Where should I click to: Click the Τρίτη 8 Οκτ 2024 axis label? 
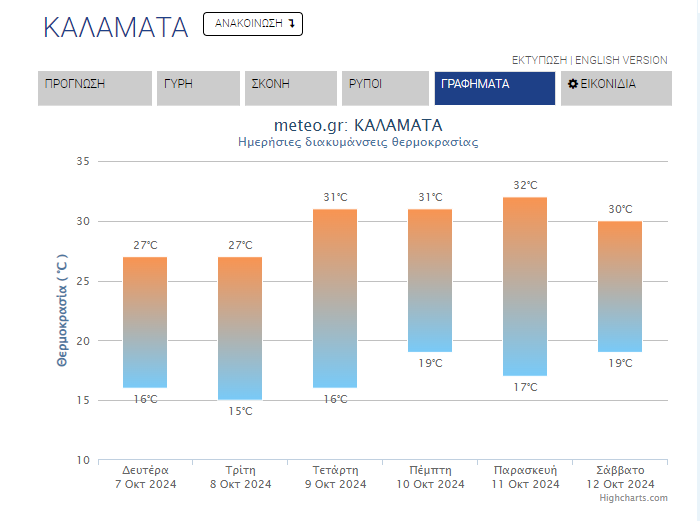coord(241,477)
